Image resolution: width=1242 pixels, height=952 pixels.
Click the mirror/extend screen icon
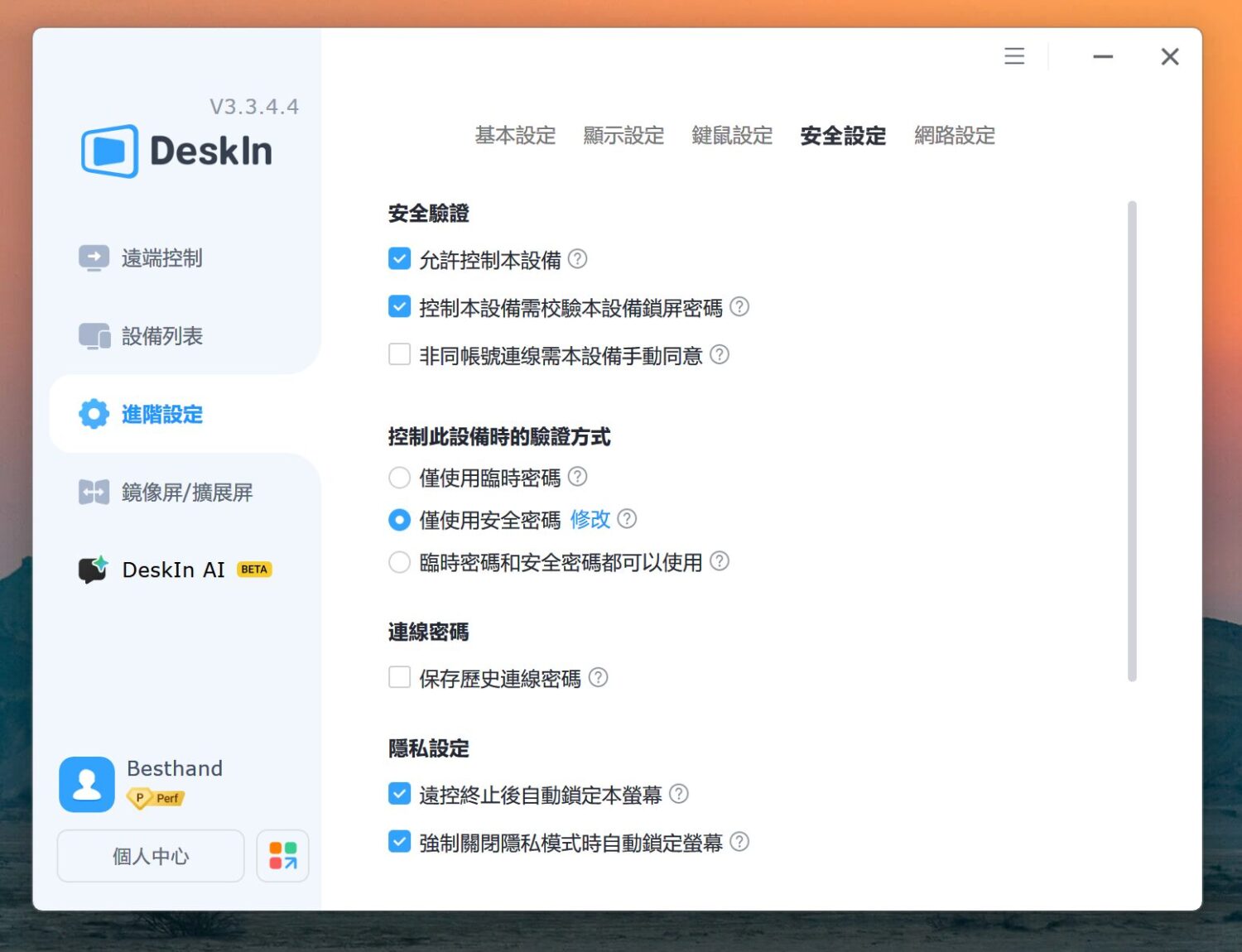coord(94,492)
